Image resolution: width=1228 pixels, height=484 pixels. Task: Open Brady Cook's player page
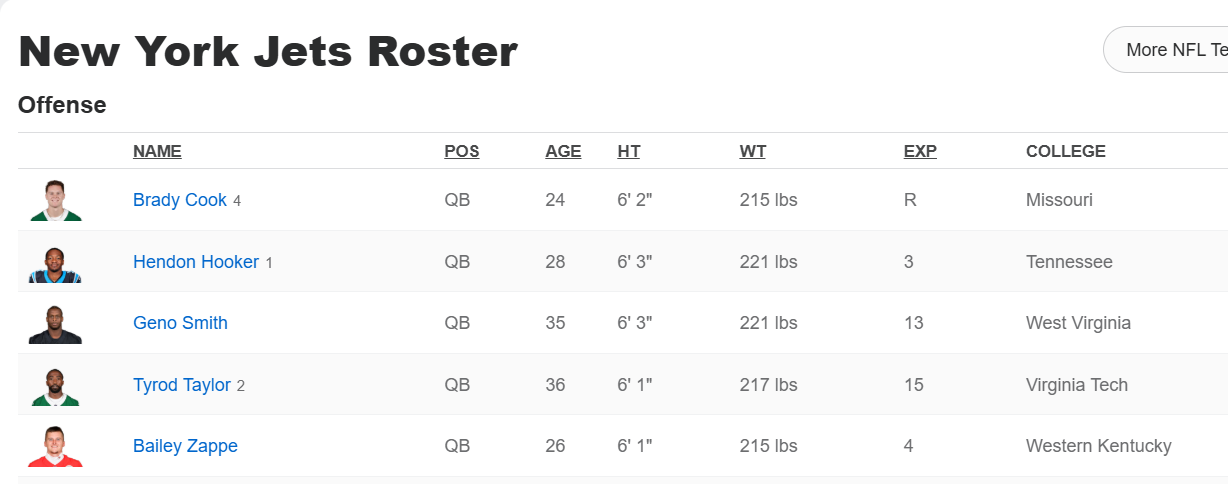tap(180, 200)
